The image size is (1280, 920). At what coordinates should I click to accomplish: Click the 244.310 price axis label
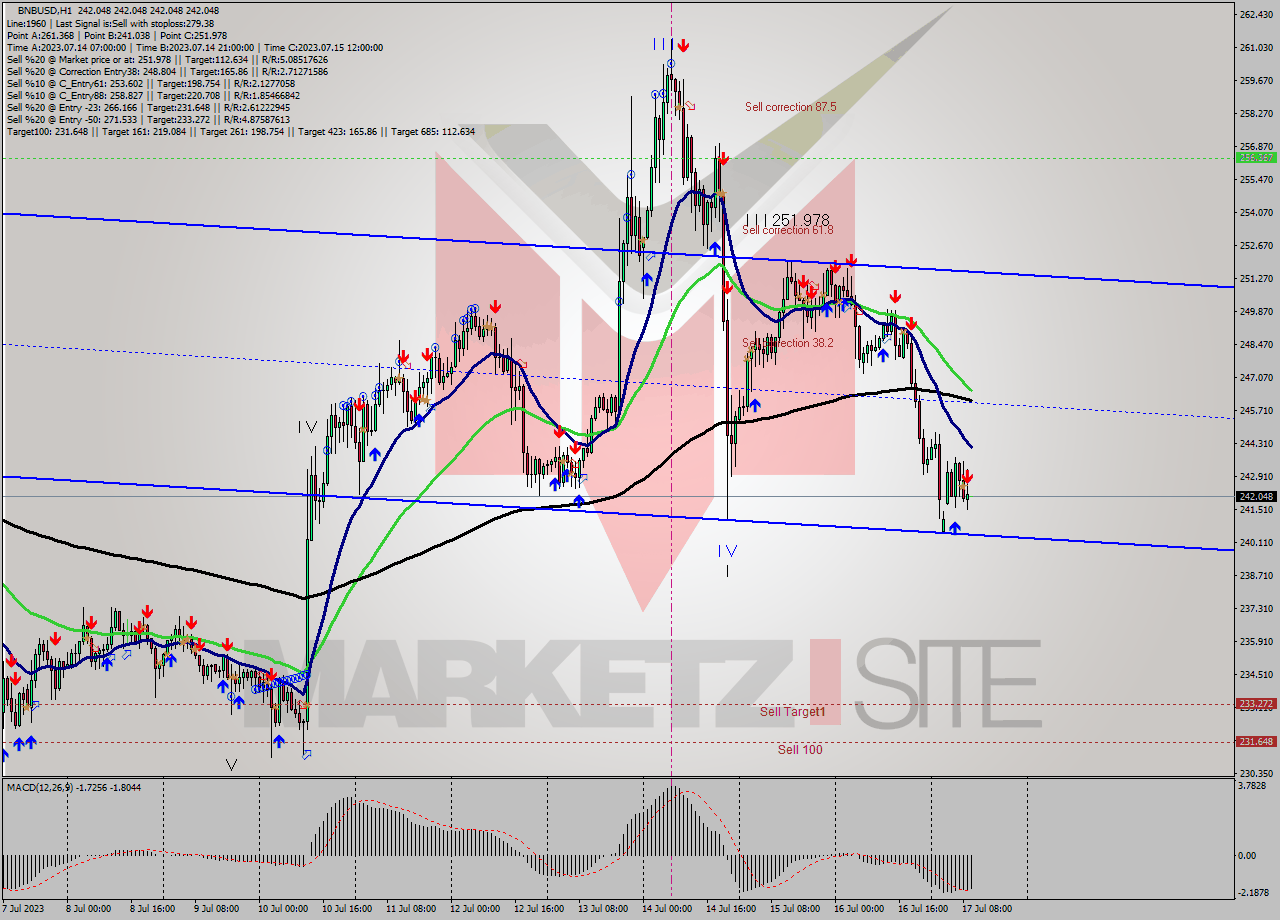coord(1256,443)
